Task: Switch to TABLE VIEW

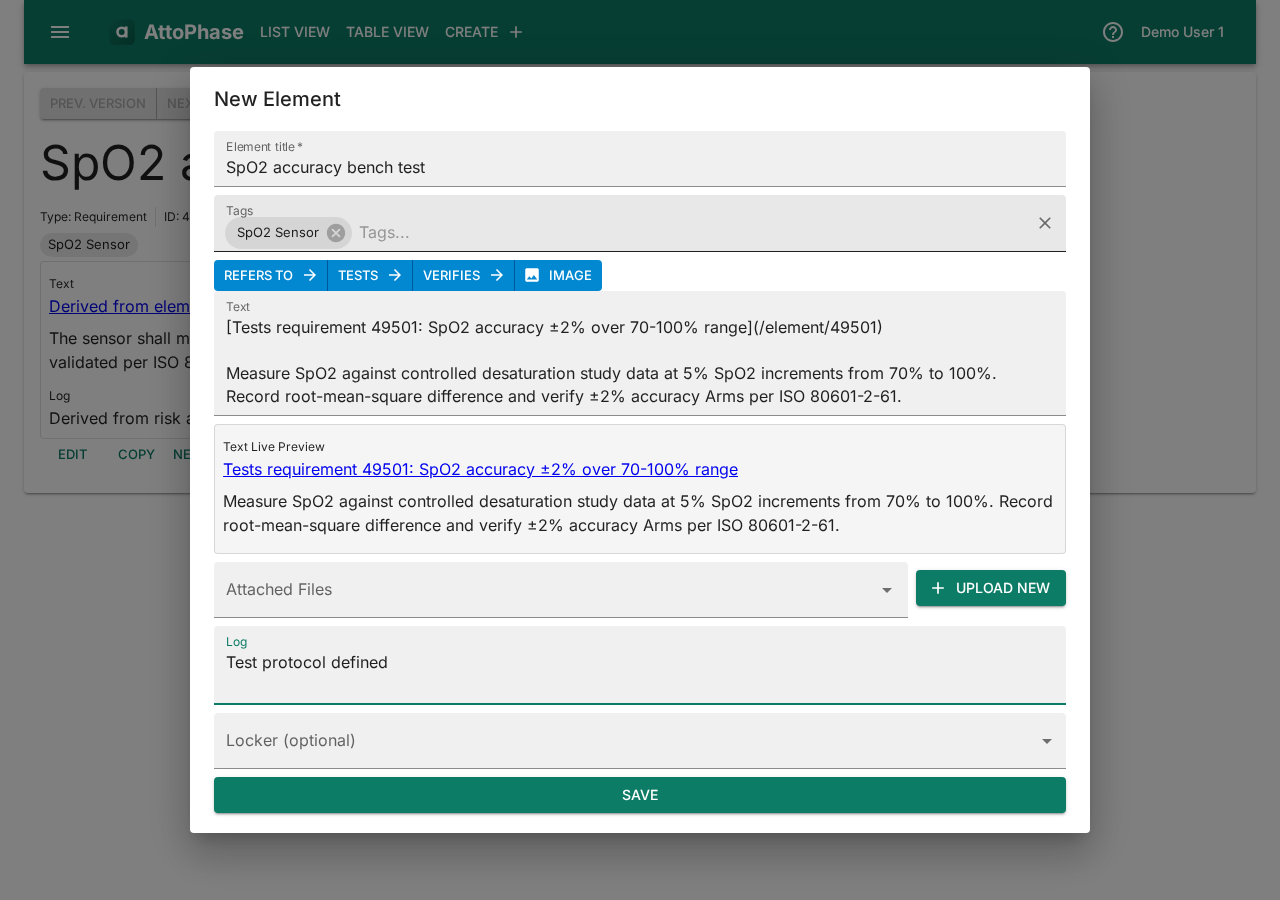Action: click(x=387, y=31)
